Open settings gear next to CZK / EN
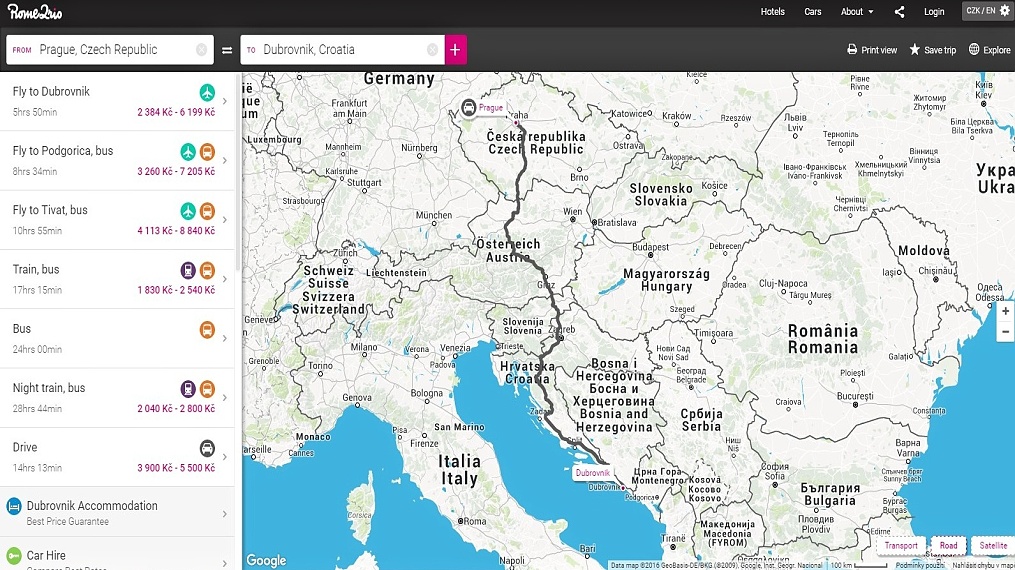The image size is (1015, 570). tap(1005, 11)
